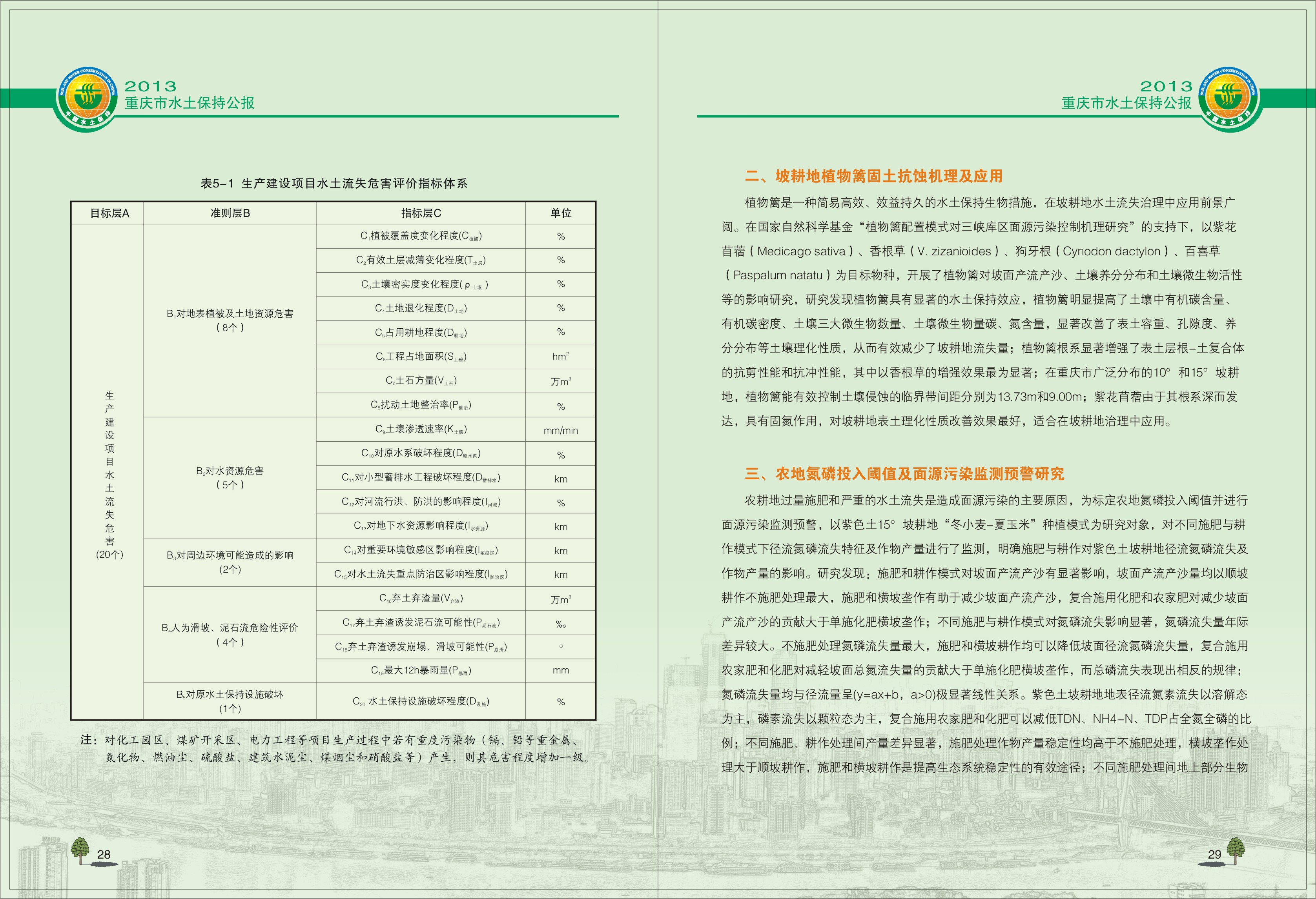Click the right page's circular water conservation logo
Image resolution: width=1316 pixels, height=899 pixels.
pyautogui.click(x=1229, y=98)
